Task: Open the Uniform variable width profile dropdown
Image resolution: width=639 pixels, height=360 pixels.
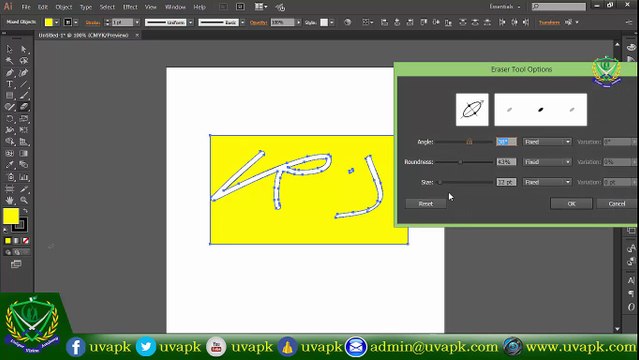Action: [x=190, y=22]
